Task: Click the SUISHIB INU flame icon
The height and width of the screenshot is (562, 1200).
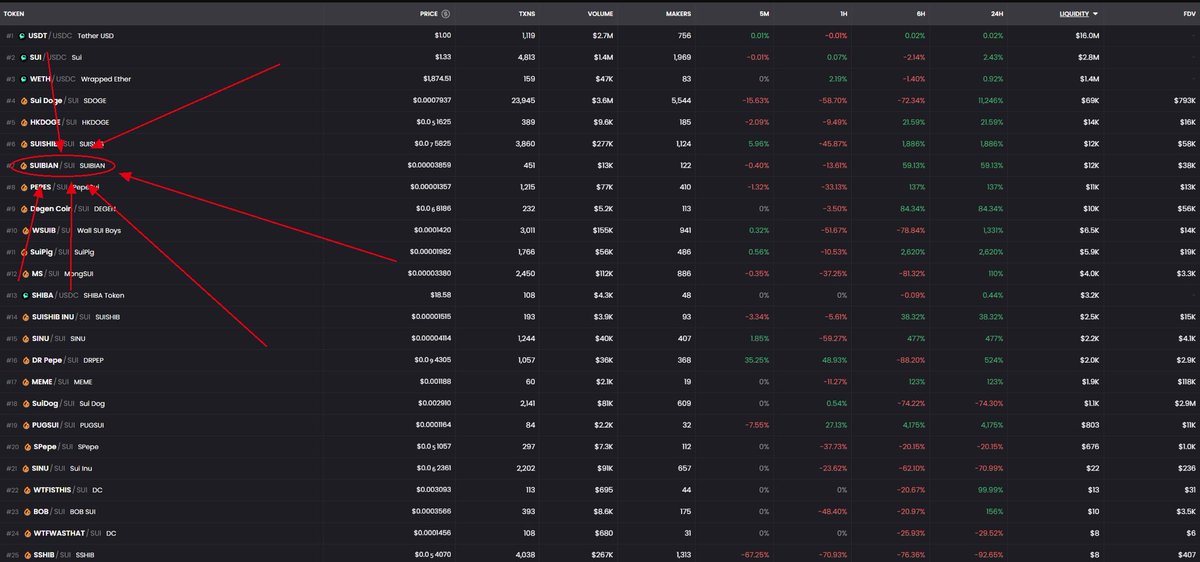Action: point(24,317)
